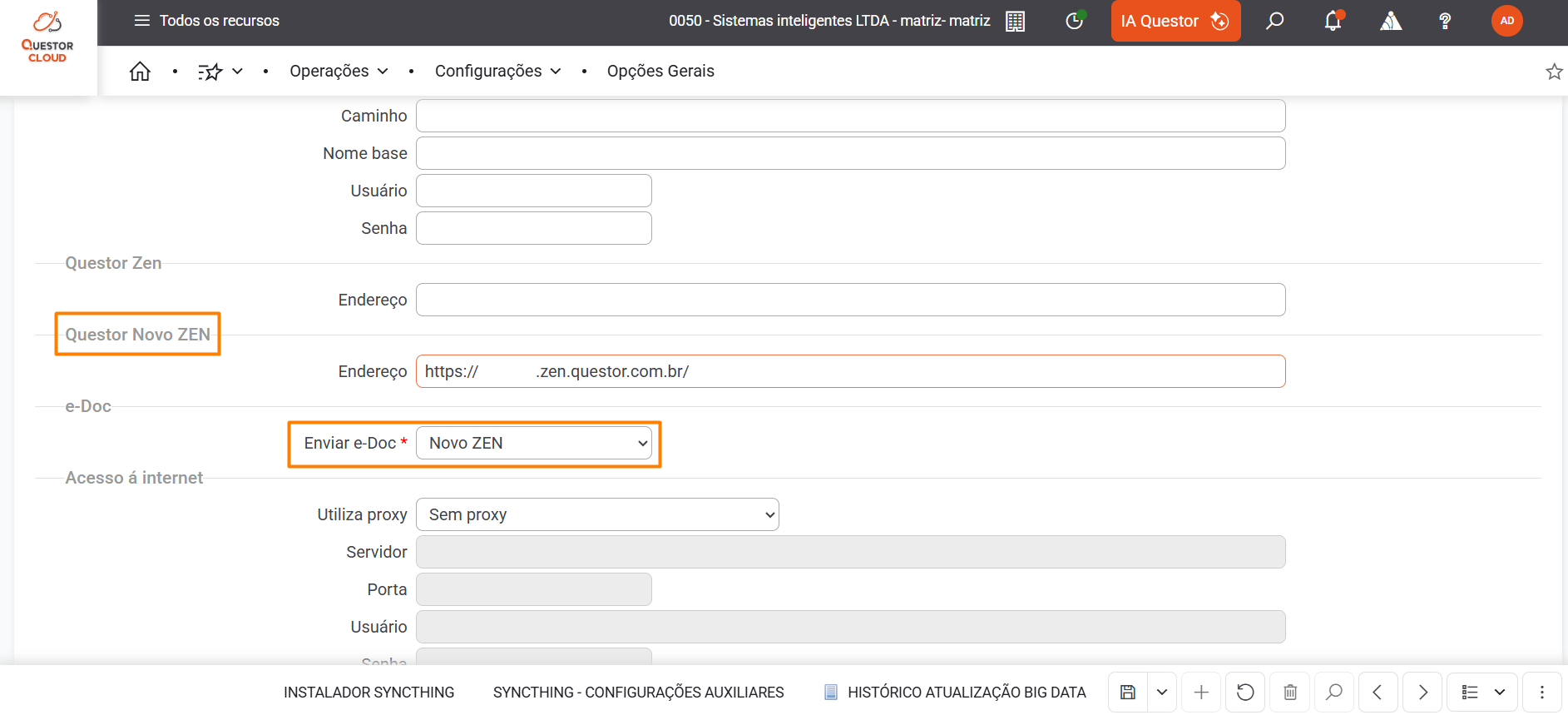Viewport: 1568px width, 715px height.
Task: Open the search magnifier in top bar
Action: (1274, 21)
